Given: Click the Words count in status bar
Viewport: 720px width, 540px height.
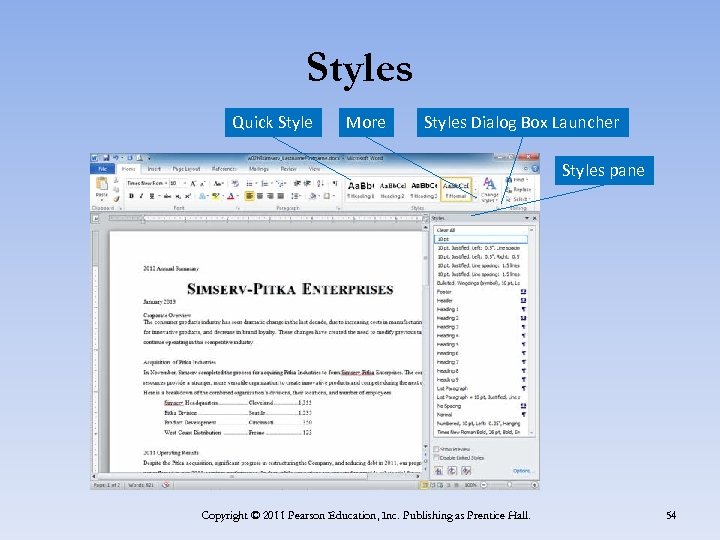Looking at the screenshot, I should tap(141, 485).
